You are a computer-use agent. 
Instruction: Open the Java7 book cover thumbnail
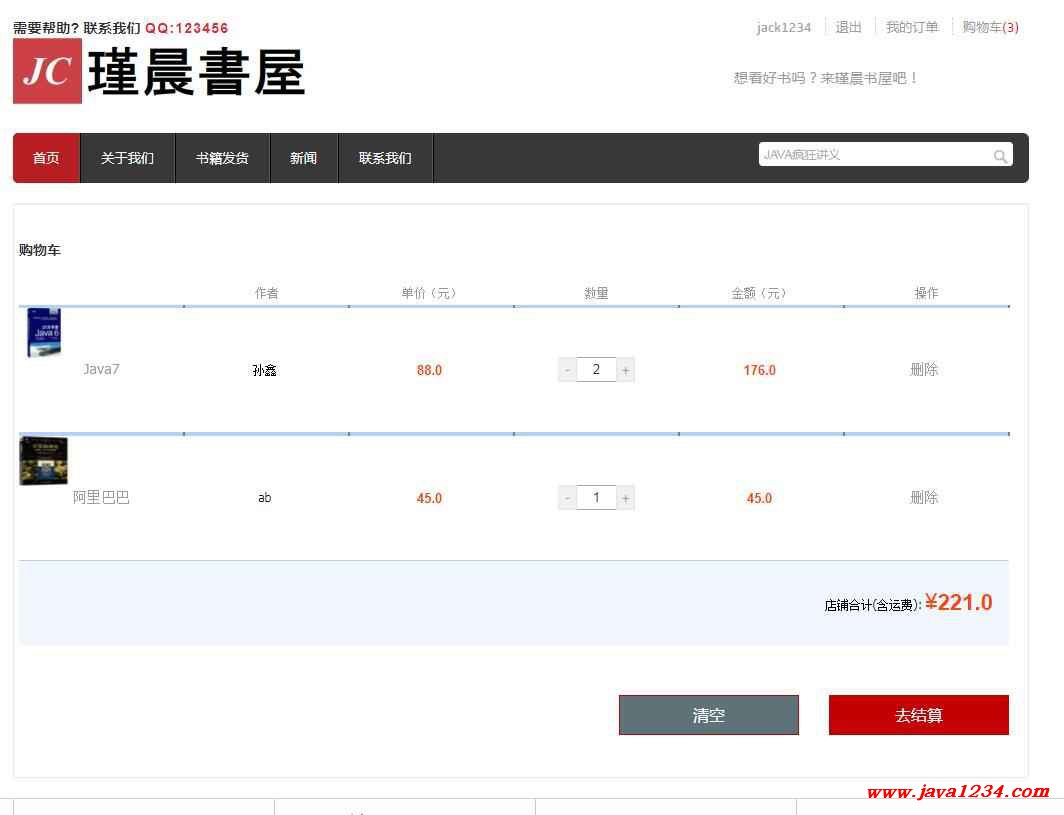click(x=43, y=333)
